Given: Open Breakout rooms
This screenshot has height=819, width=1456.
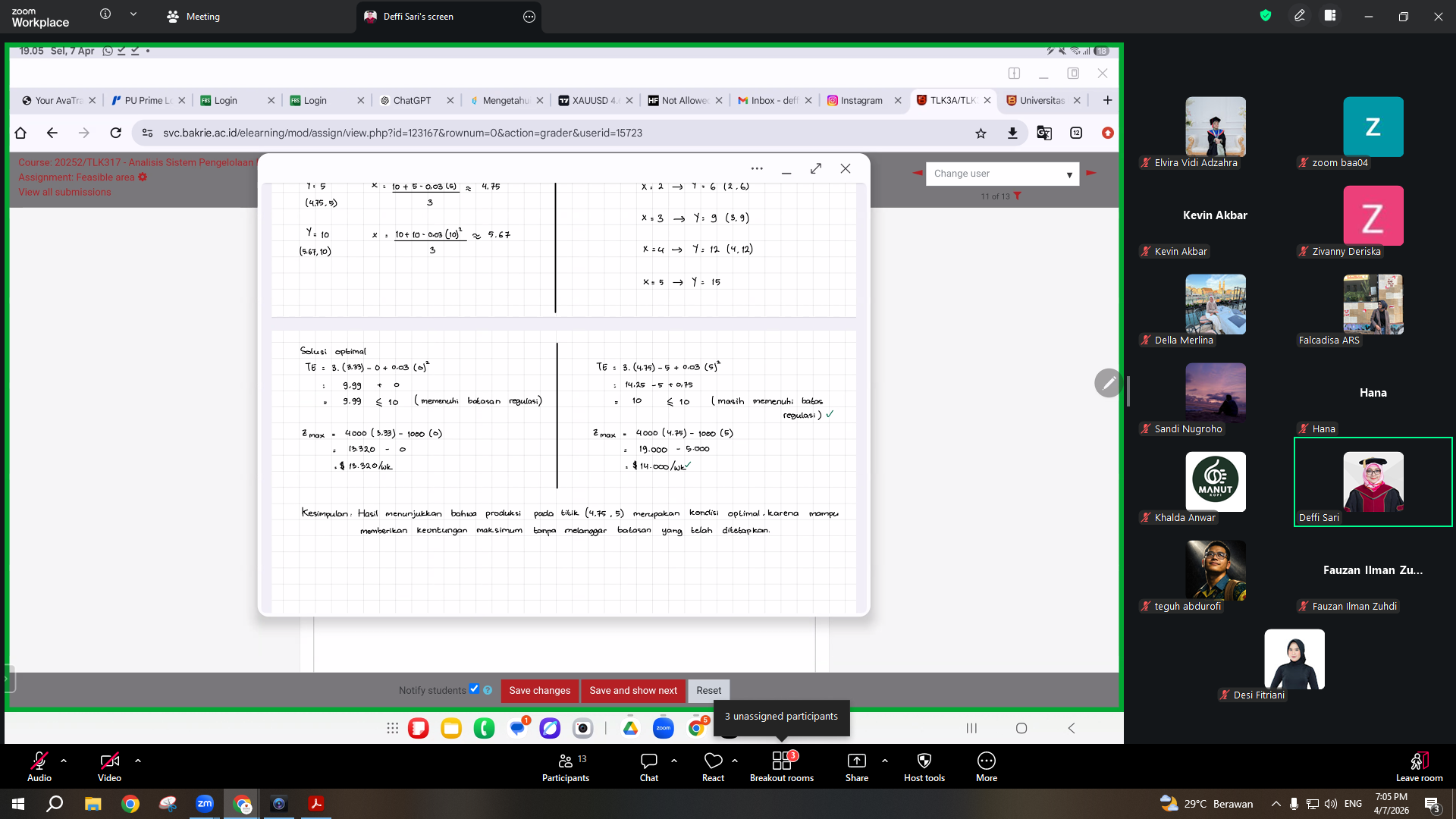Looking at the screenshot, I should (782, 766).
